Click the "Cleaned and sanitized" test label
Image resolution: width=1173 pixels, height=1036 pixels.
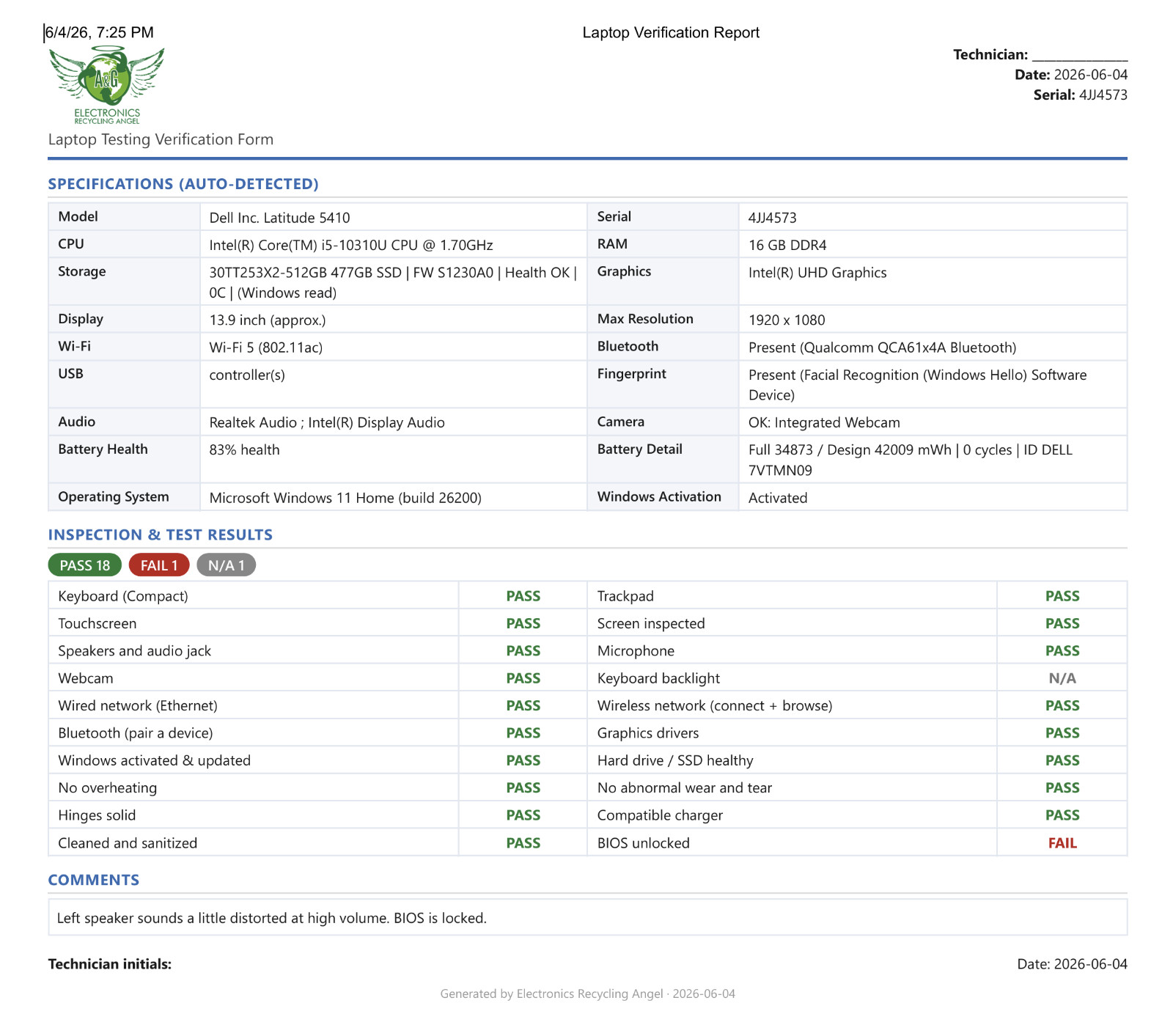click(128, 843)
